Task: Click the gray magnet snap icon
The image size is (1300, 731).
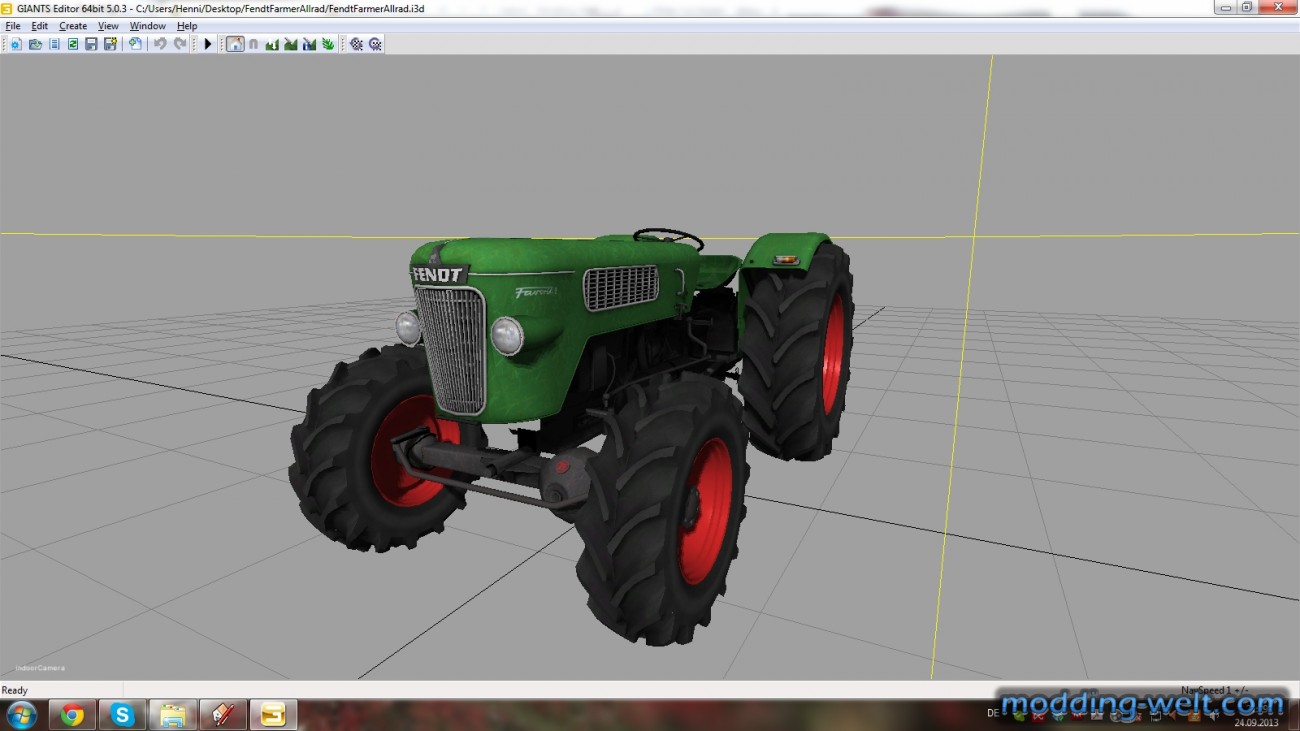Action: [254, 44]
